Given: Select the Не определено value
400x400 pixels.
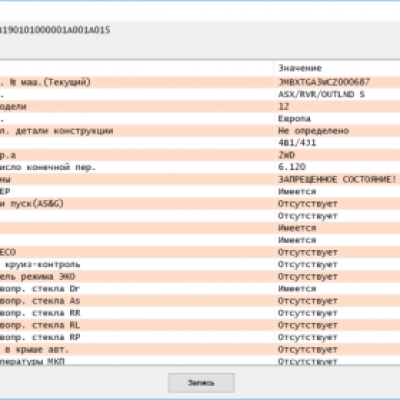Looking at the screenshot, I should click(x=313, y=131).
